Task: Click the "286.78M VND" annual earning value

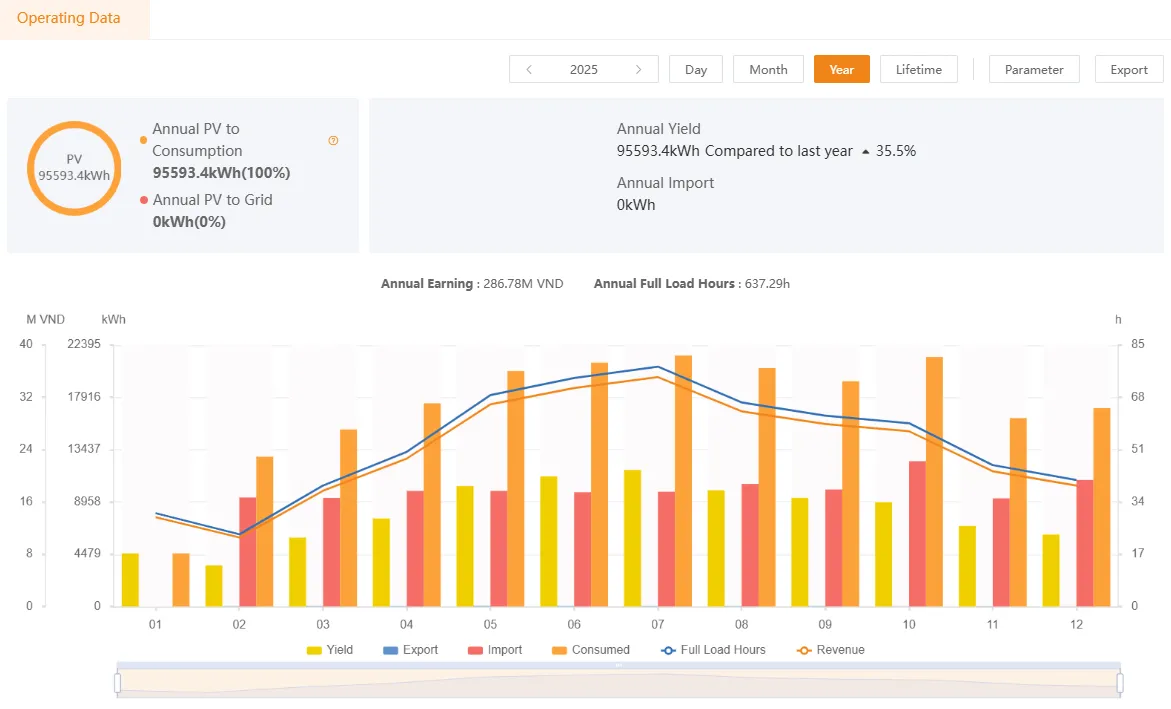Action: 524,284
